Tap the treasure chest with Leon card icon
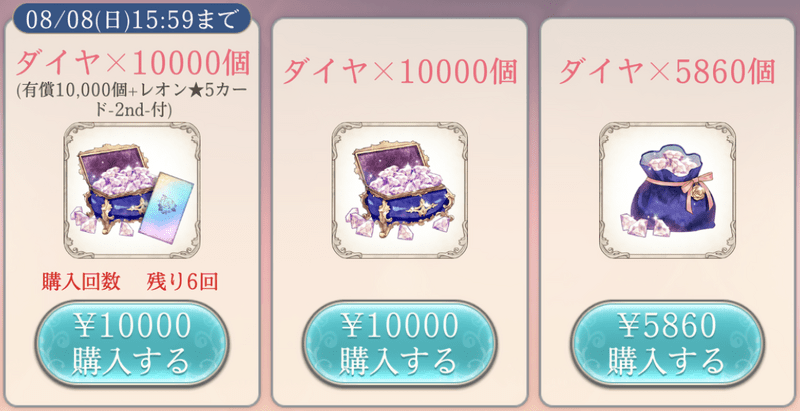The width and height of the screenshot is (800, 411). pyautogui.click(x=134, y=192)
